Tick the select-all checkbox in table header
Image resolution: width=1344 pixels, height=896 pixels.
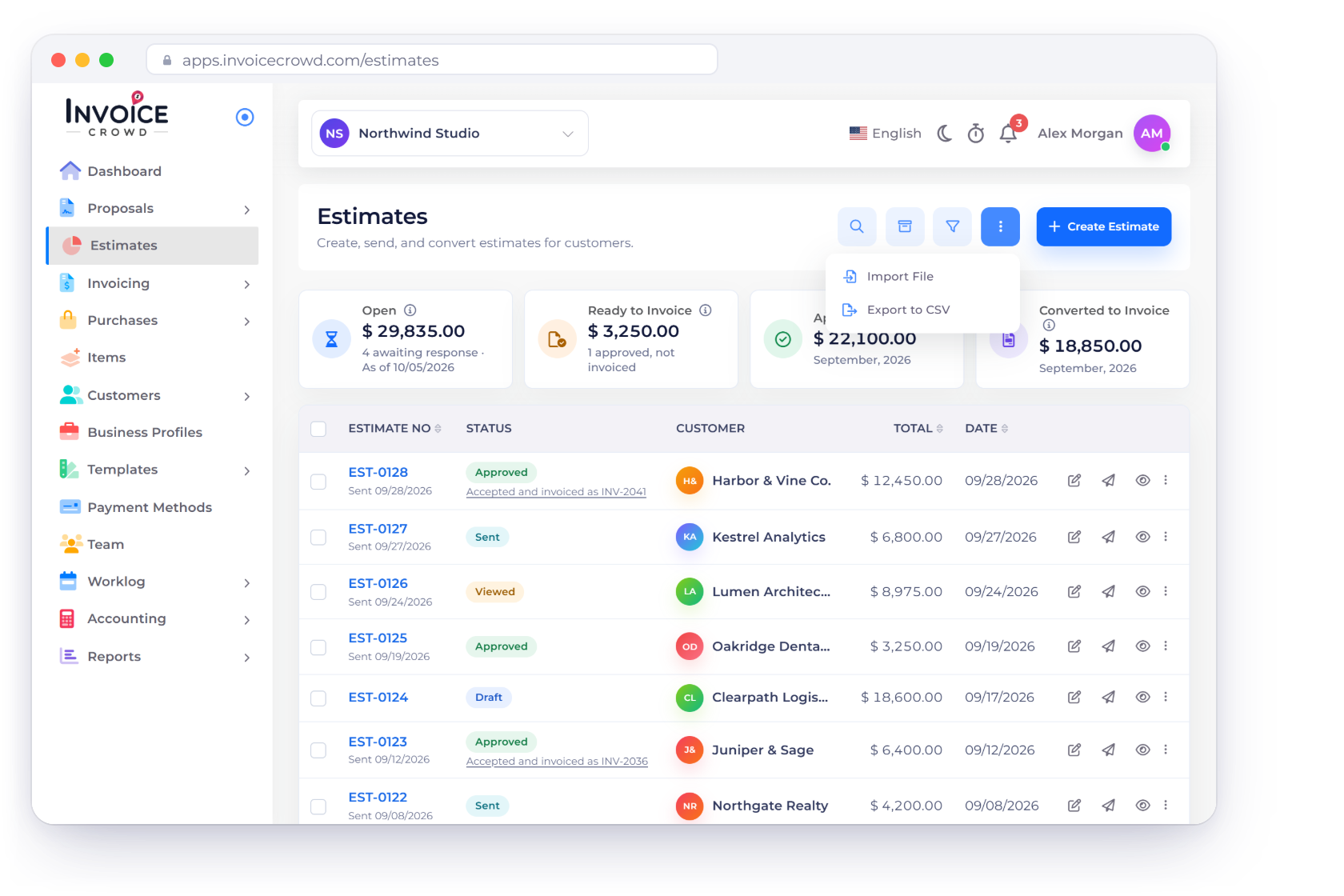click(318, 429)
